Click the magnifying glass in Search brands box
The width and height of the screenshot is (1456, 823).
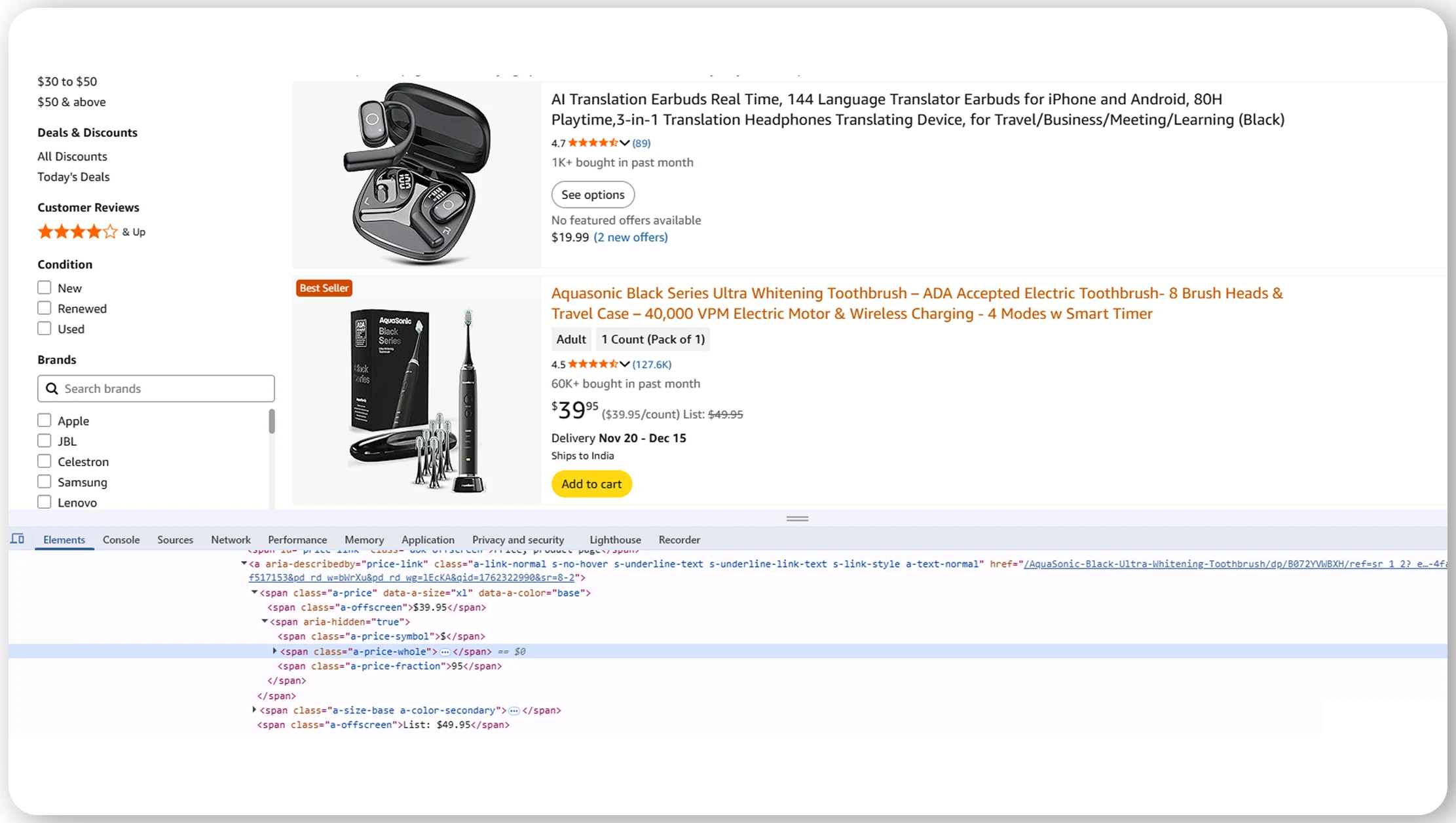click(x=53, y=388)
